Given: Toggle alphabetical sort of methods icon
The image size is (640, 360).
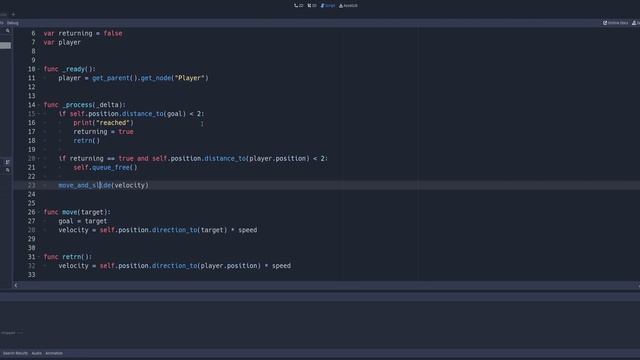Looking at the screenshot, I should (x=8, y=162).
